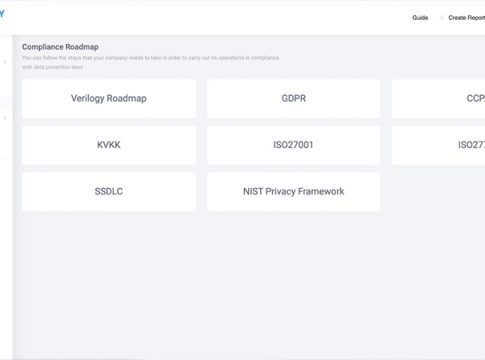485x360 pixels.
Task: Open the CCPA roadmap card
Action: click(x=438, y=99)
